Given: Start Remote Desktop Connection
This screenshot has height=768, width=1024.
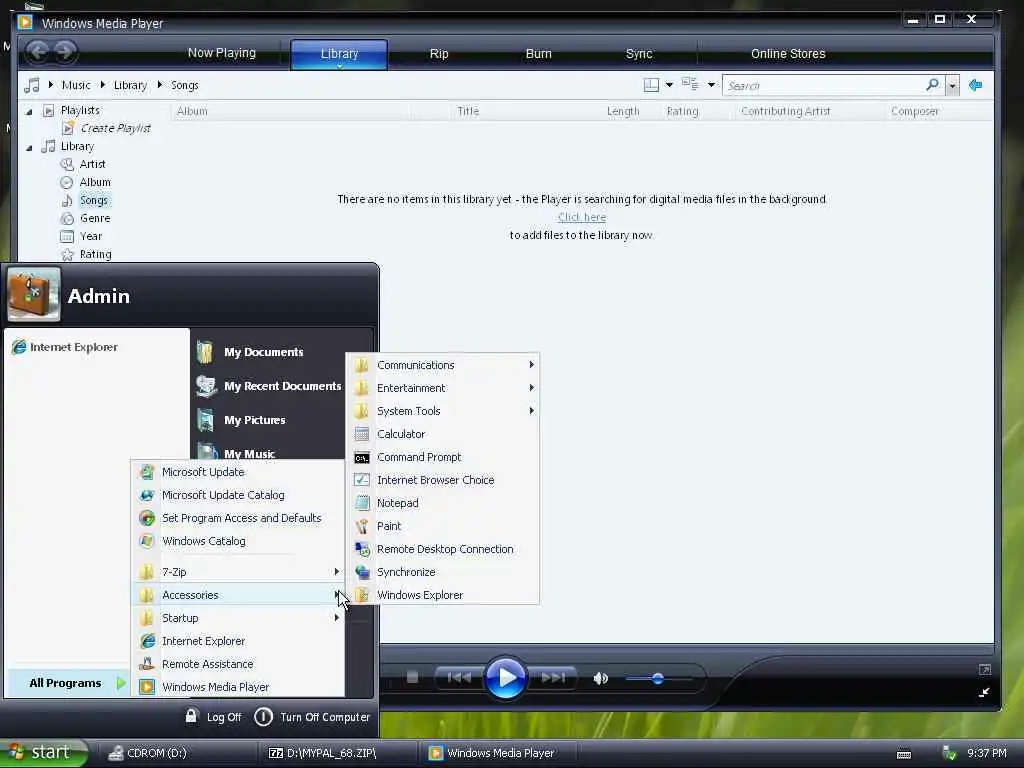Looking at the screenshot, I should (x=443, y=549).
